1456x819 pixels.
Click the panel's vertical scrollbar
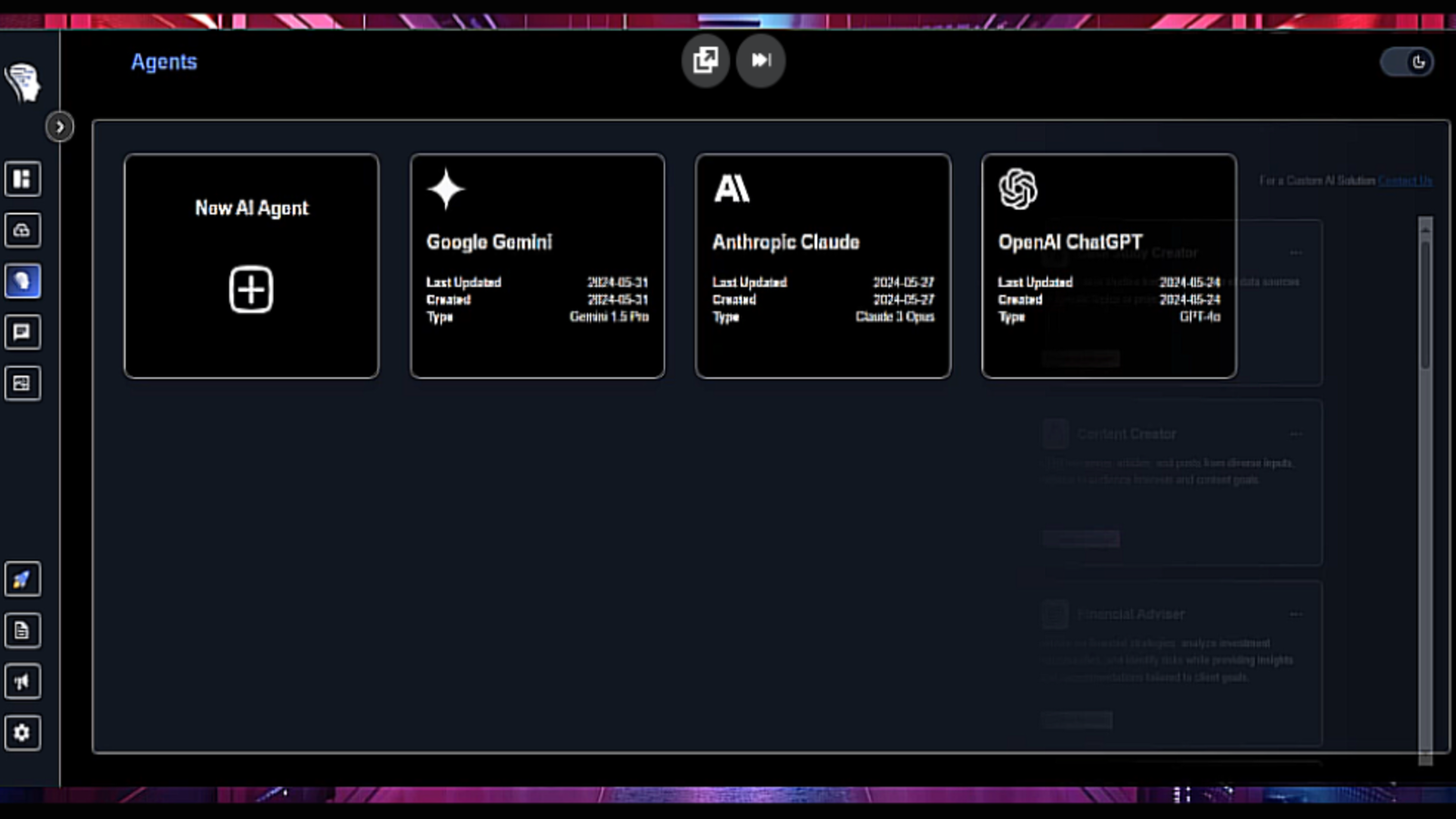coord(1425,491)
